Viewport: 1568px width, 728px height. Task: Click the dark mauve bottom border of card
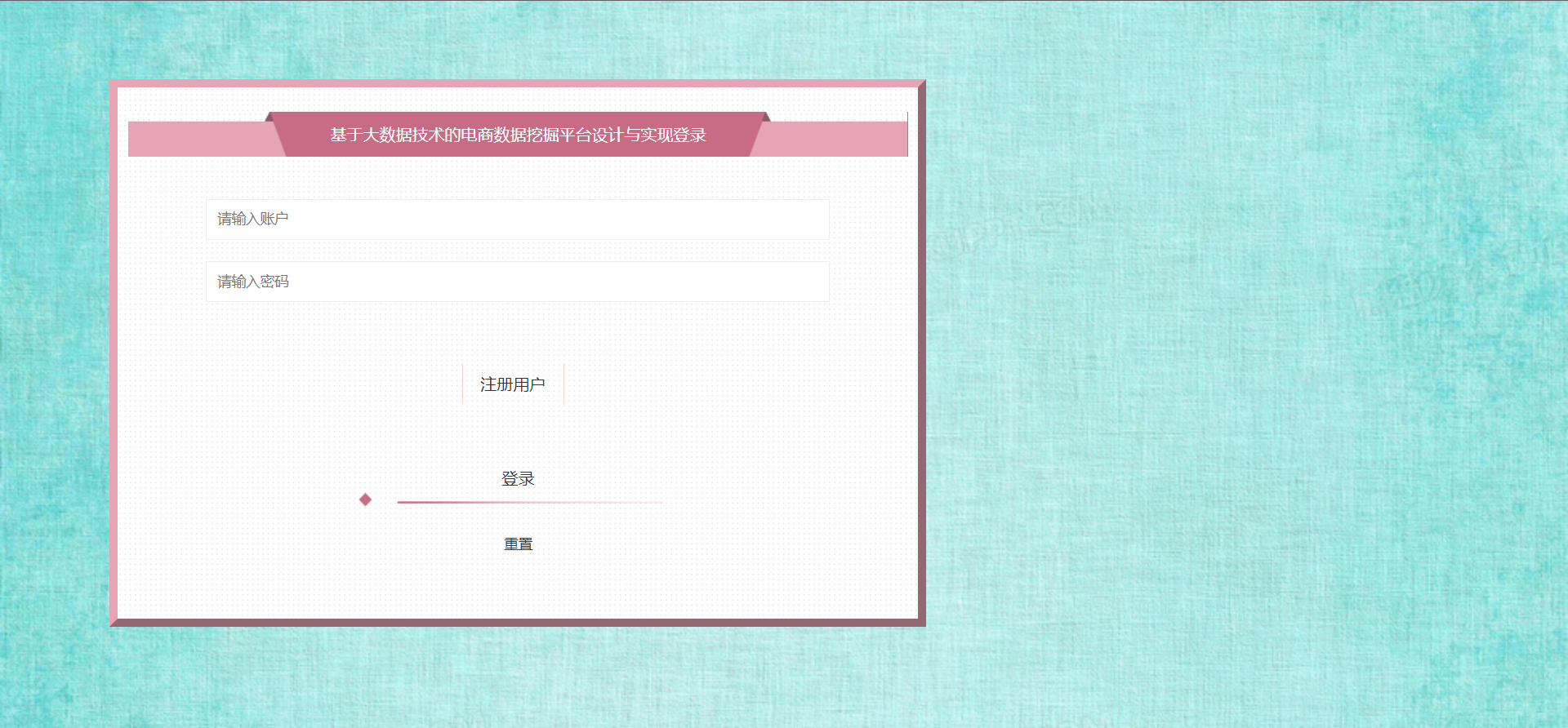coord(518,623)
